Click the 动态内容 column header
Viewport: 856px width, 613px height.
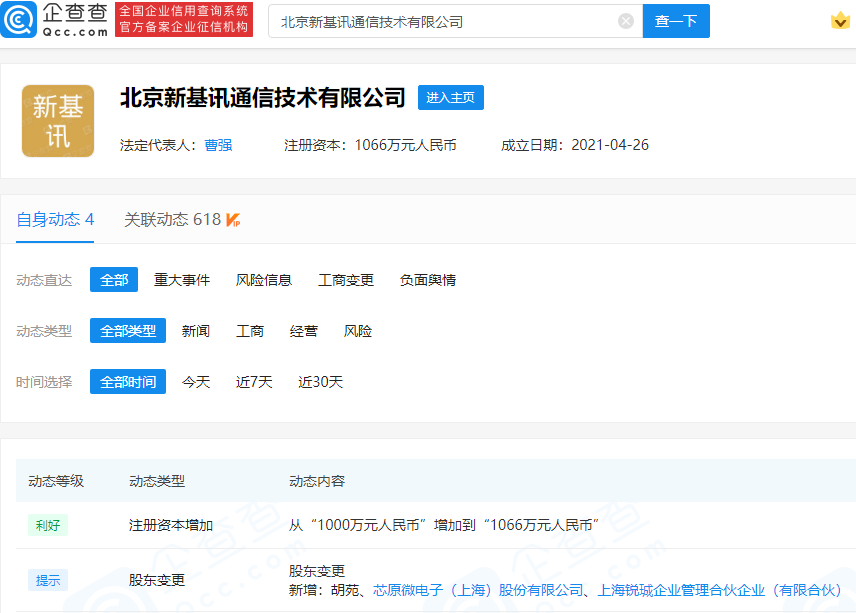pyautogui.click(x=317, y=481)
